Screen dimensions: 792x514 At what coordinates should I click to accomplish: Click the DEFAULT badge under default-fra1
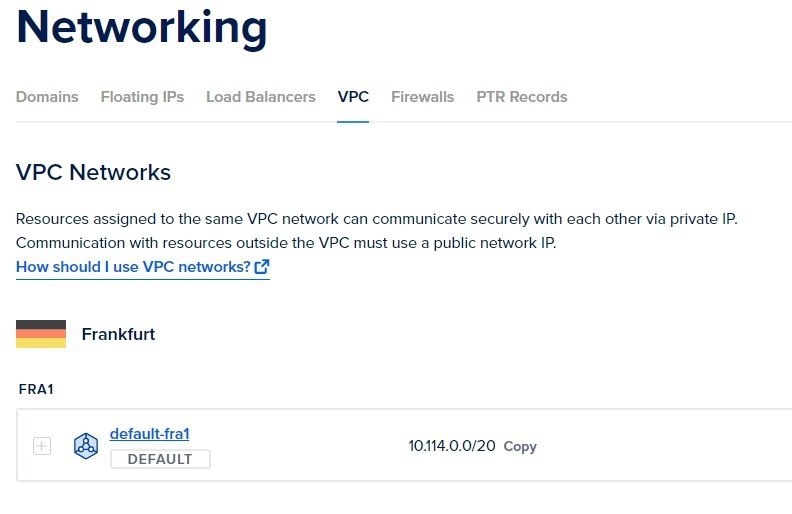pos(160,459)
